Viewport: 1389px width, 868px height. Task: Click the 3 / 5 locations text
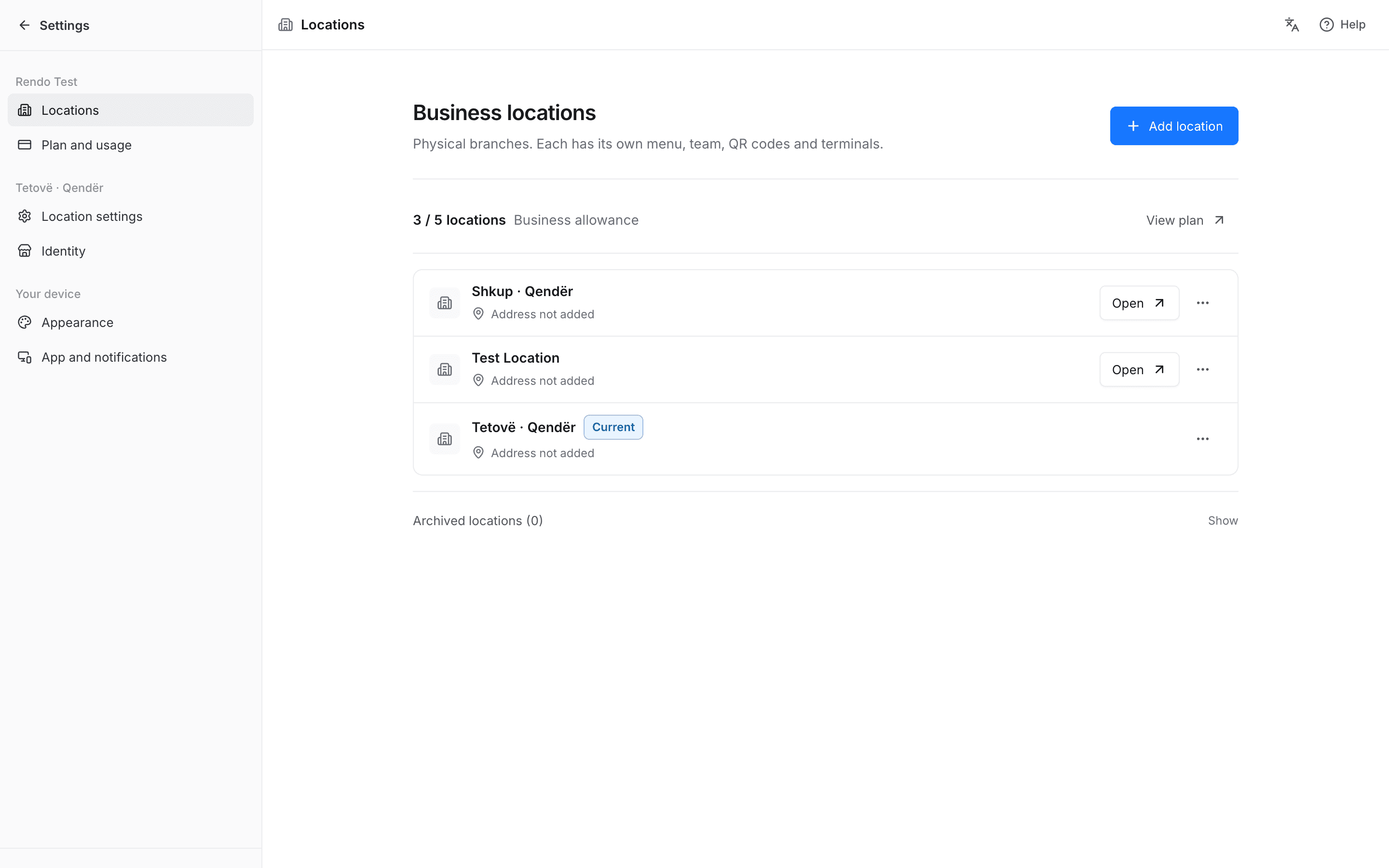[x=459, y=220]
